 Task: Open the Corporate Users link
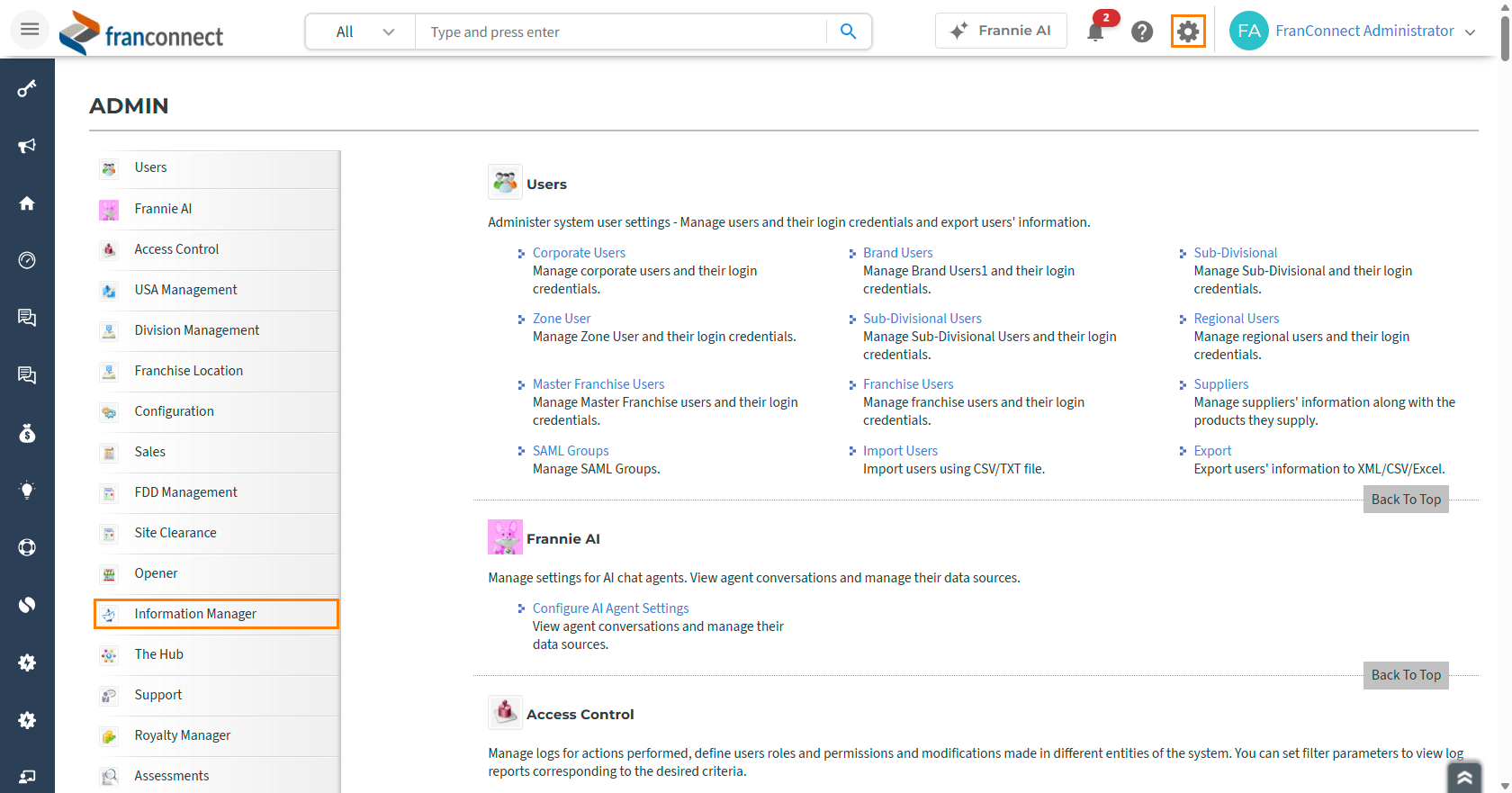[579, 253]
